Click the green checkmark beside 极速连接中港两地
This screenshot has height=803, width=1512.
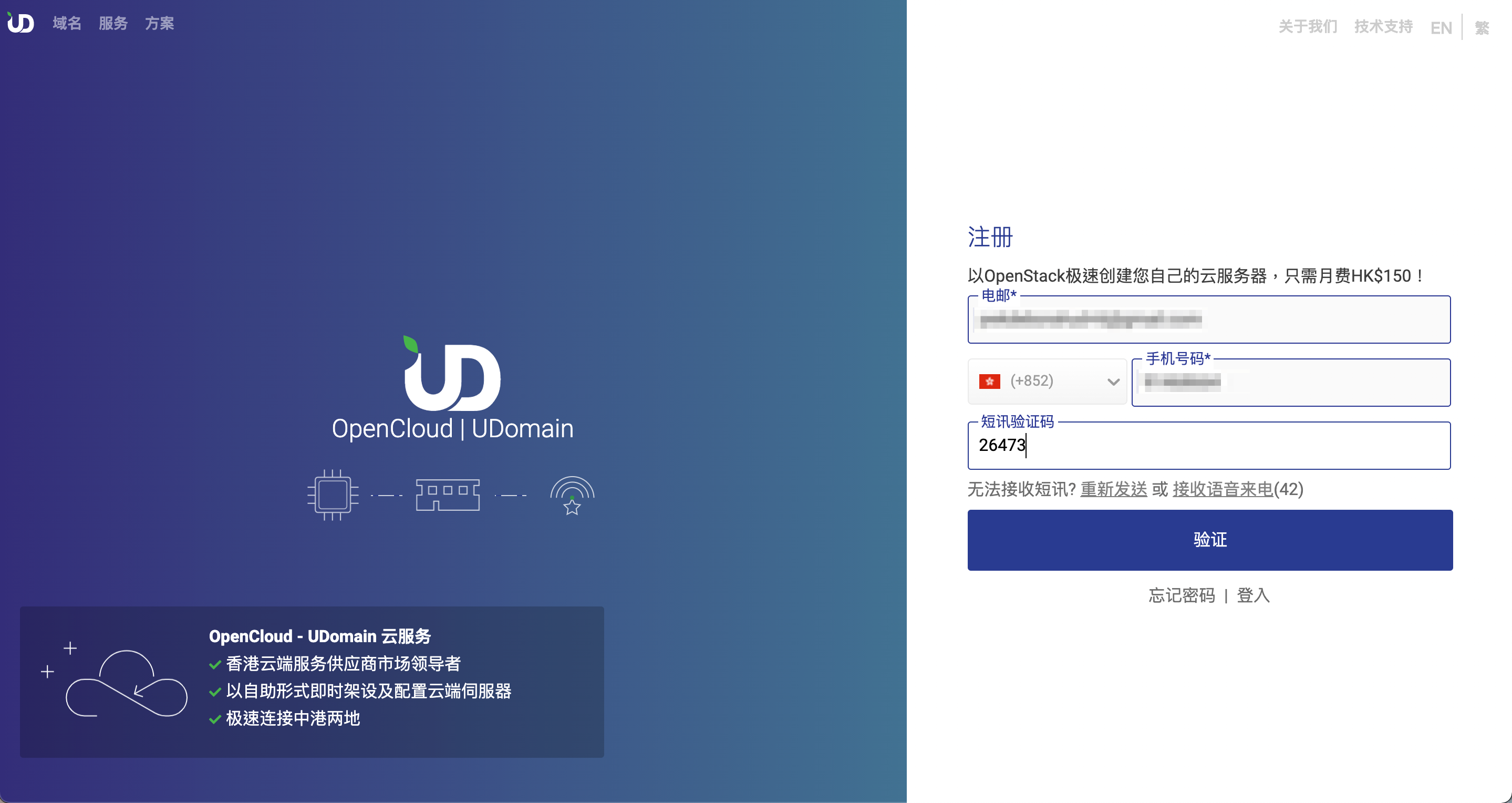click(215, 719)
